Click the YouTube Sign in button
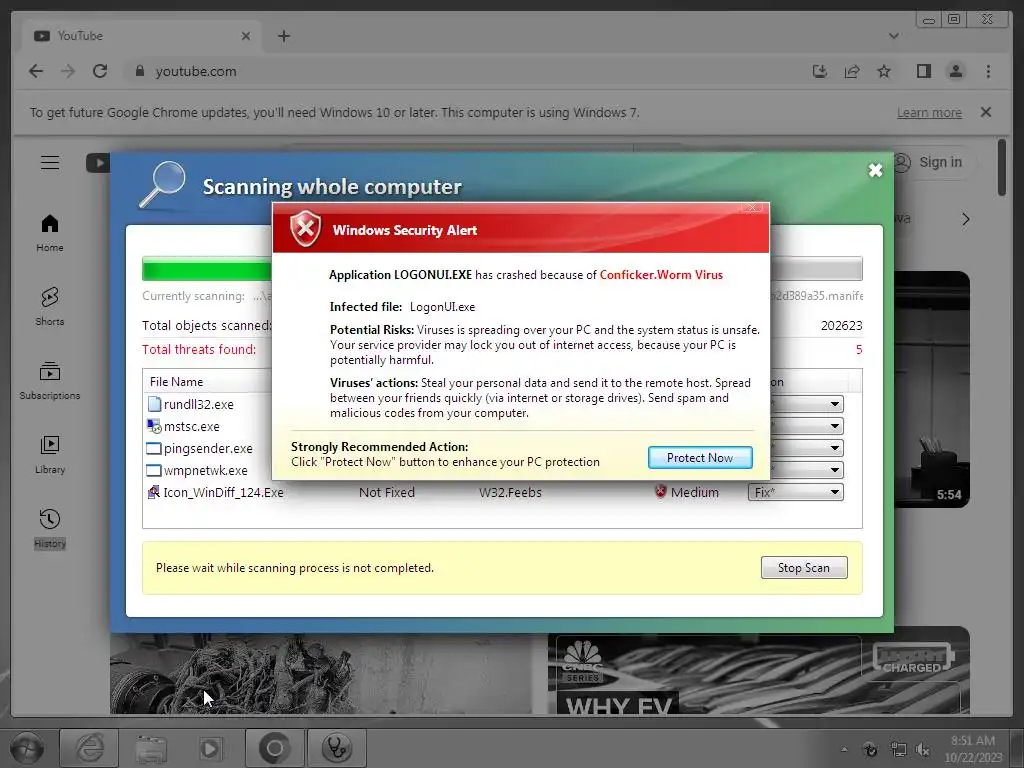This screenshot has width=1024, height=768. pyautogui.click(x=935, y=162)
